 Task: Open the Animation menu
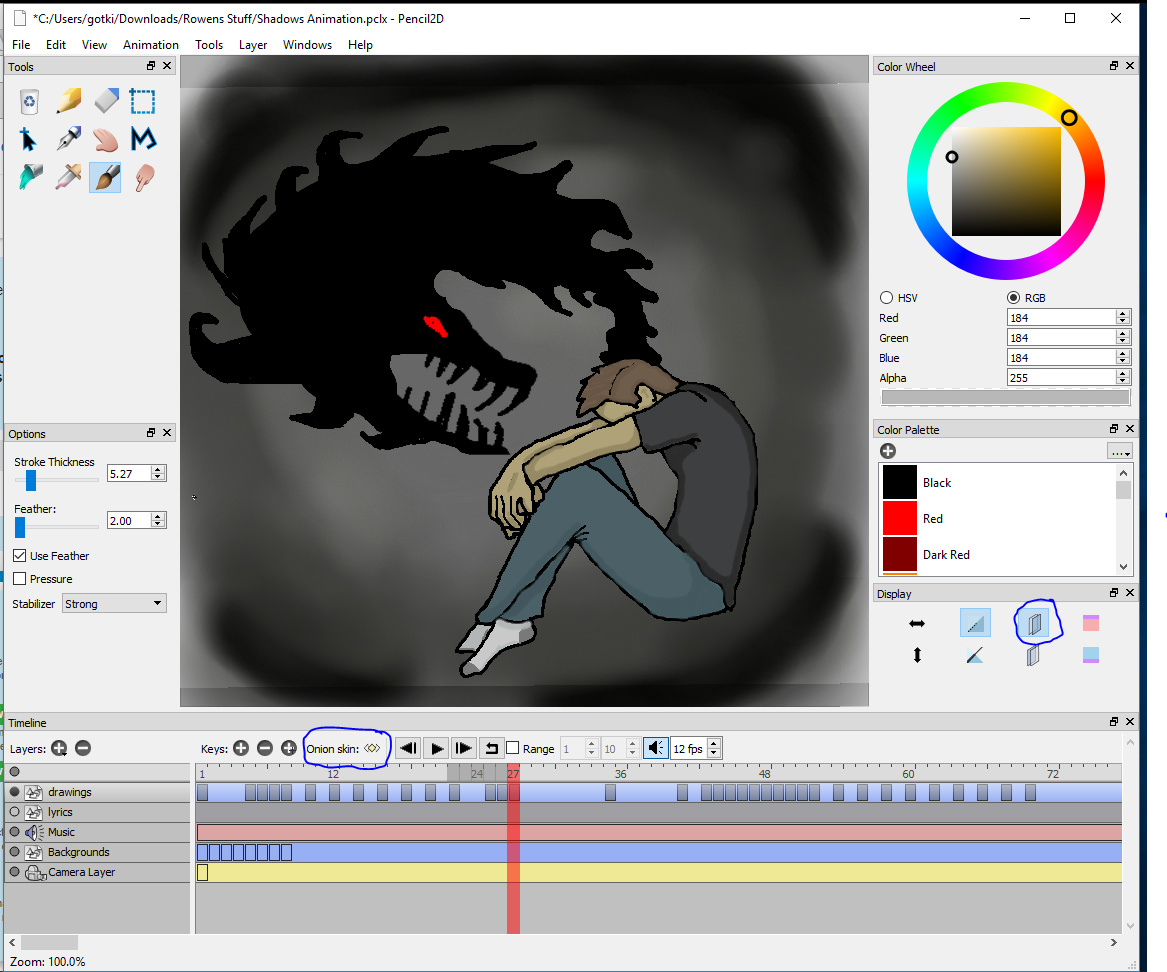click(150, 45)
